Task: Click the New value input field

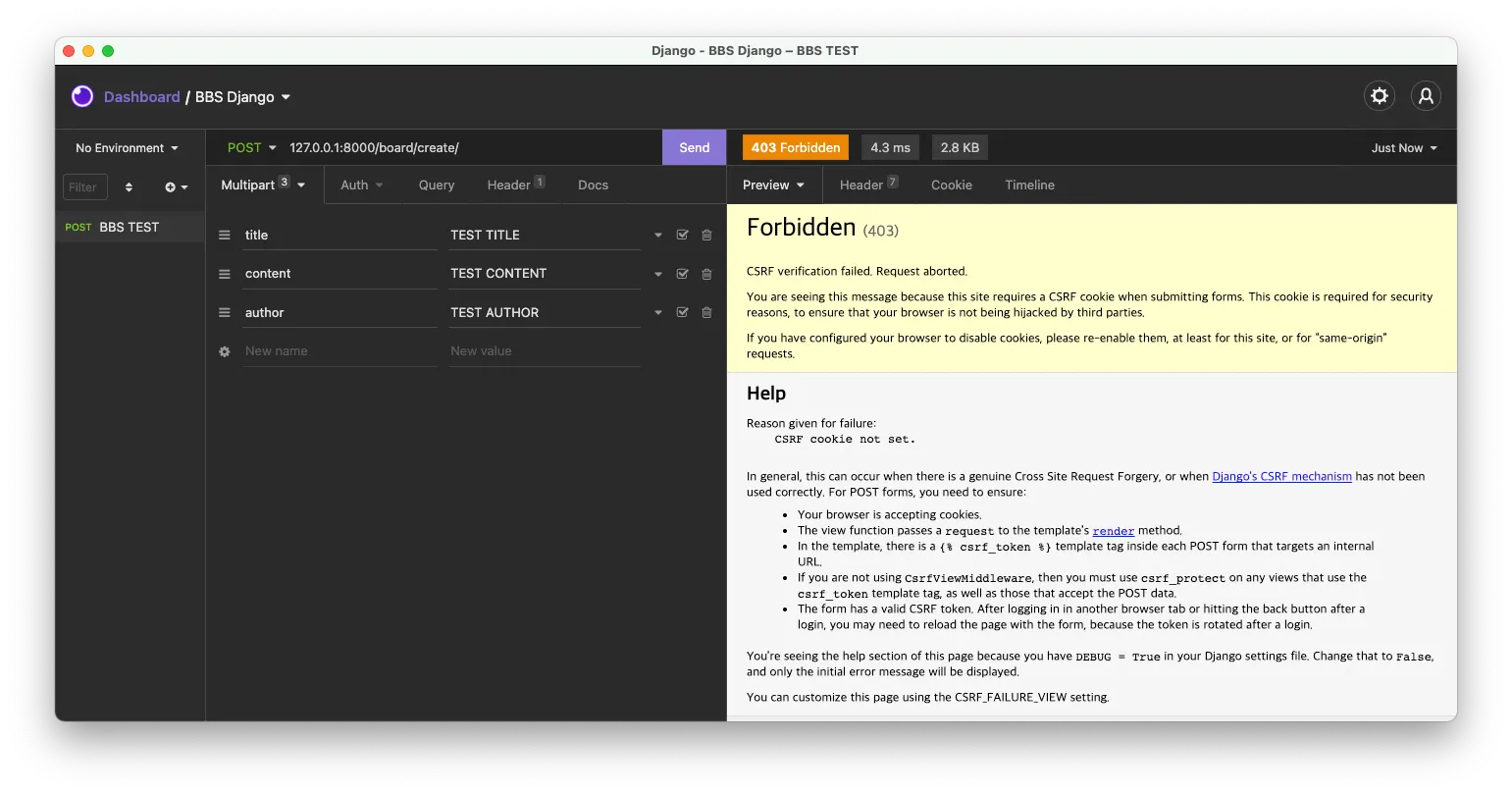Action: pyautogui.click(x=546, y=351)
